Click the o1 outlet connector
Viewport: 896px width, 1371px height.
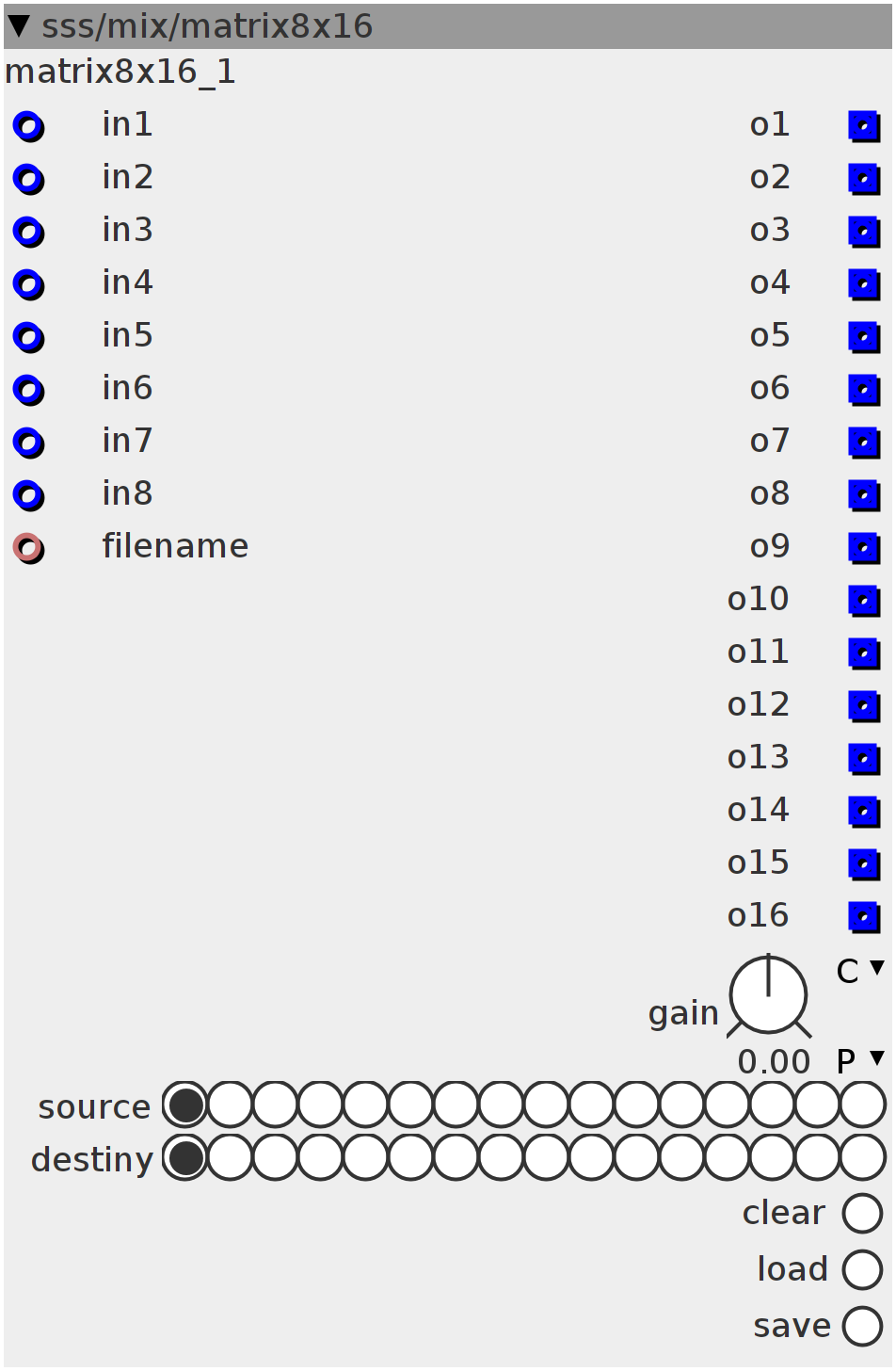(864, 126)
